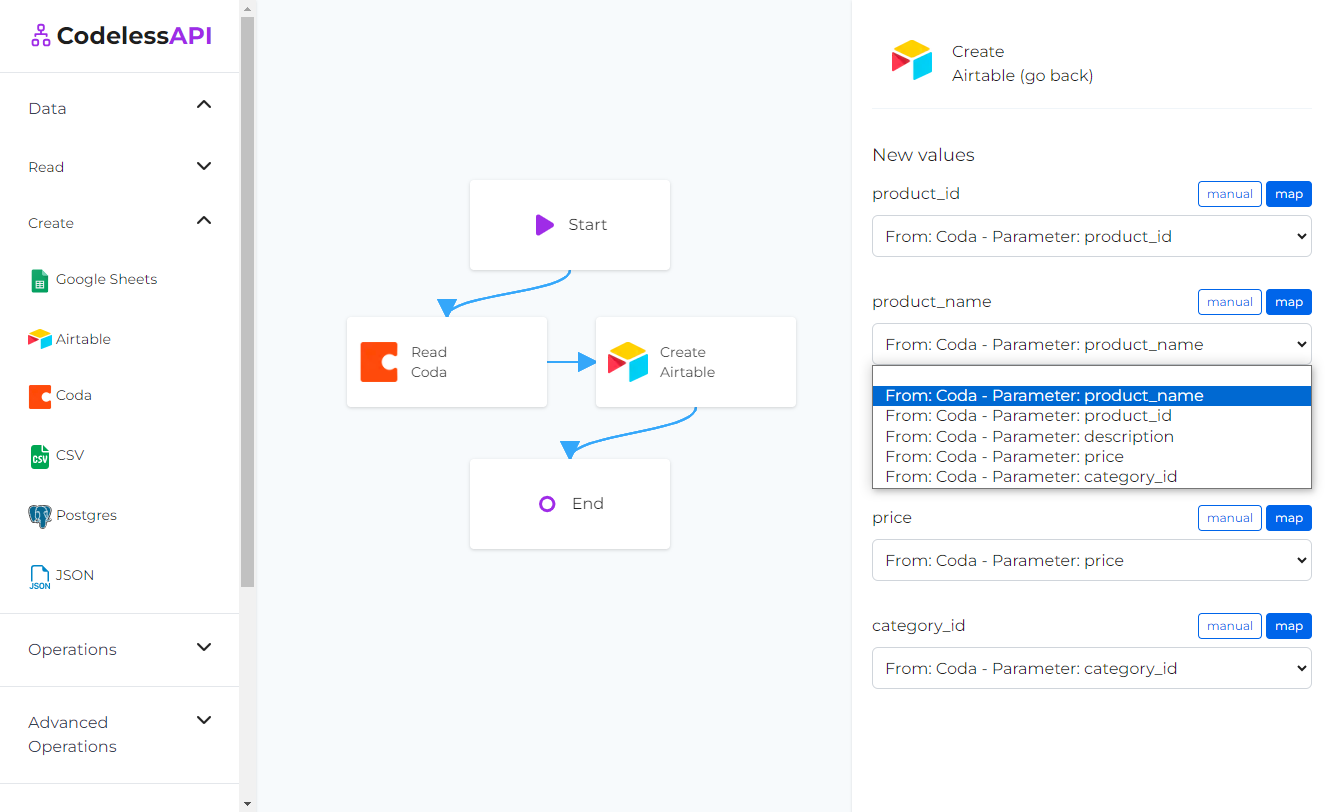Image resolution: width=1332 pixels, height=812 pixels.
Task: Select the JSON file icon
Action: [x=39, y=576]
